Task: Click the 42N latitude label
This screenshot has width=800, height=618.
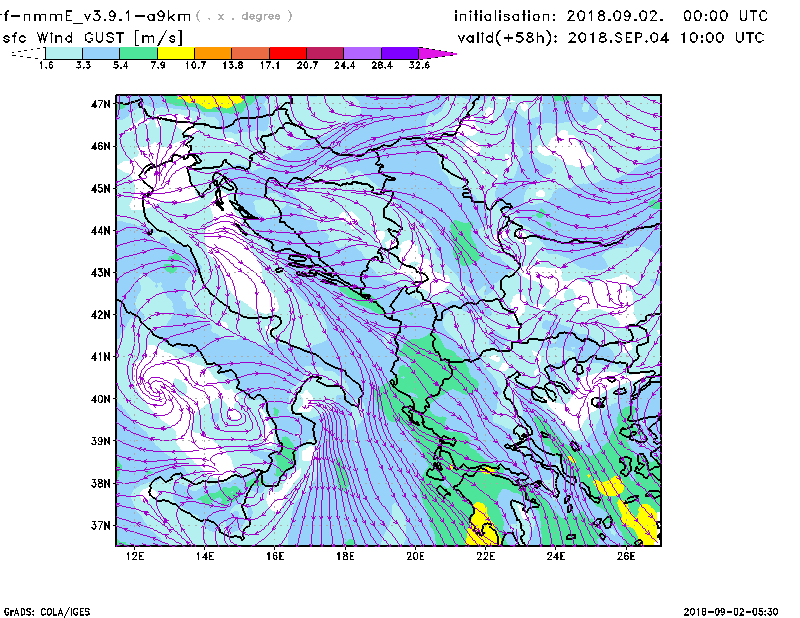Action: coord(101,315)
